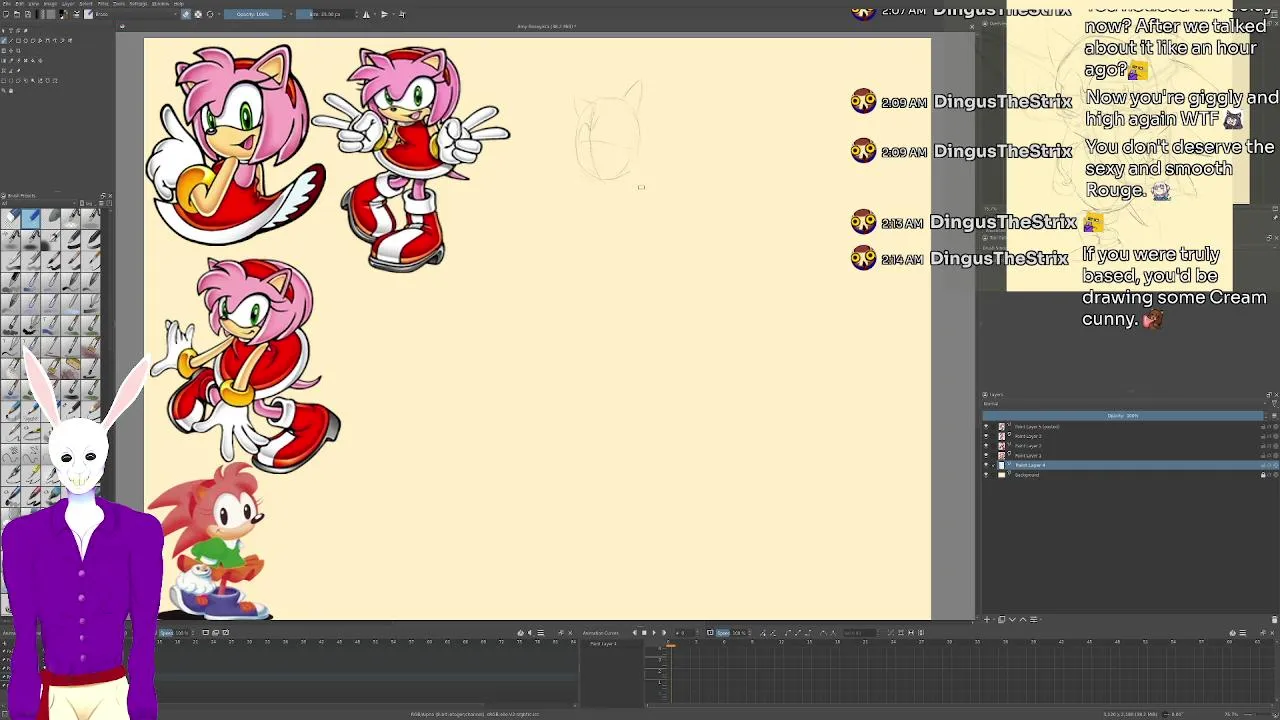Open the add-layer type dropdown arrow

coord(994,619)
